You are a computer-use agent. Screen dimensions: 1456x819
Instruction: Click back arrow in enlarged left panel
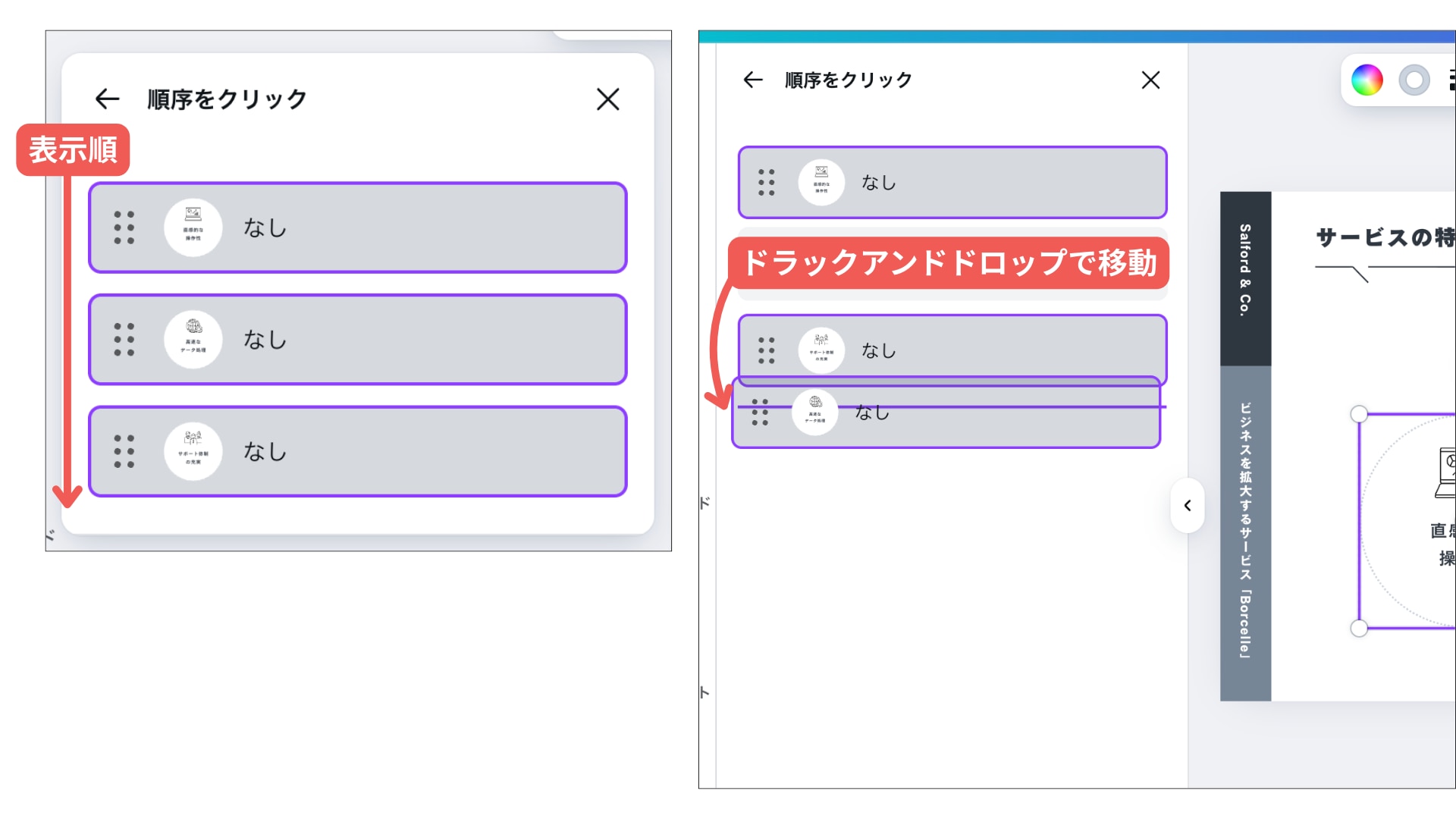pyautogui.click(x=108, y=99)
